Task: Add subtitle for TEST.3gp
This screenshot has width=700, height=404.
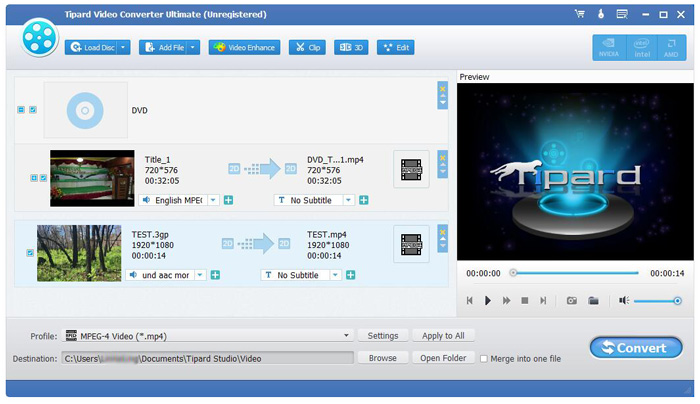Action: pos(350,275)
